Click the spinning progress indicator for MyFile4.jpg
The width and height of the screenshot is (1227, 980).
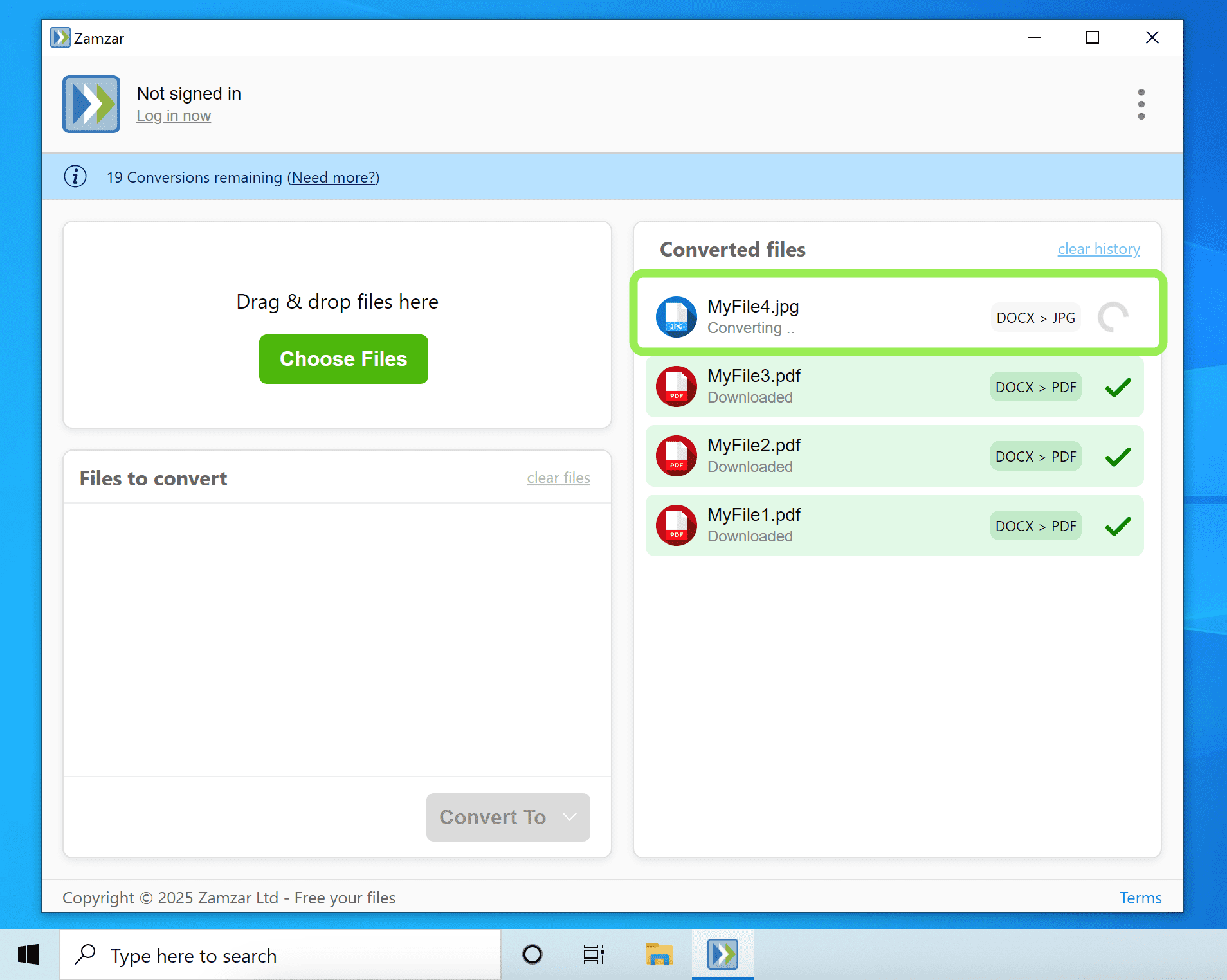1113,317
